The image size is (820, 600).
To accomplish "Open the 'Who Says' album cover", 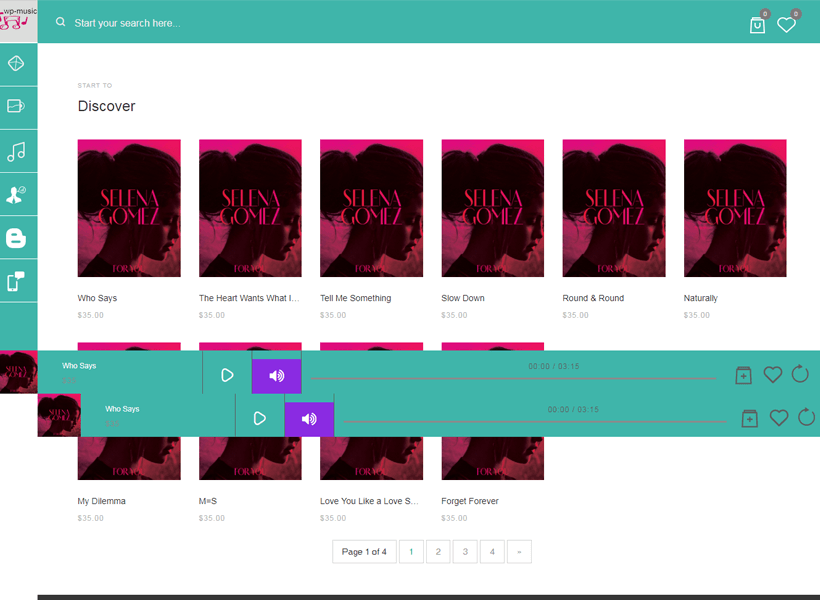I will pyautogui.click(x=129, y=208).
